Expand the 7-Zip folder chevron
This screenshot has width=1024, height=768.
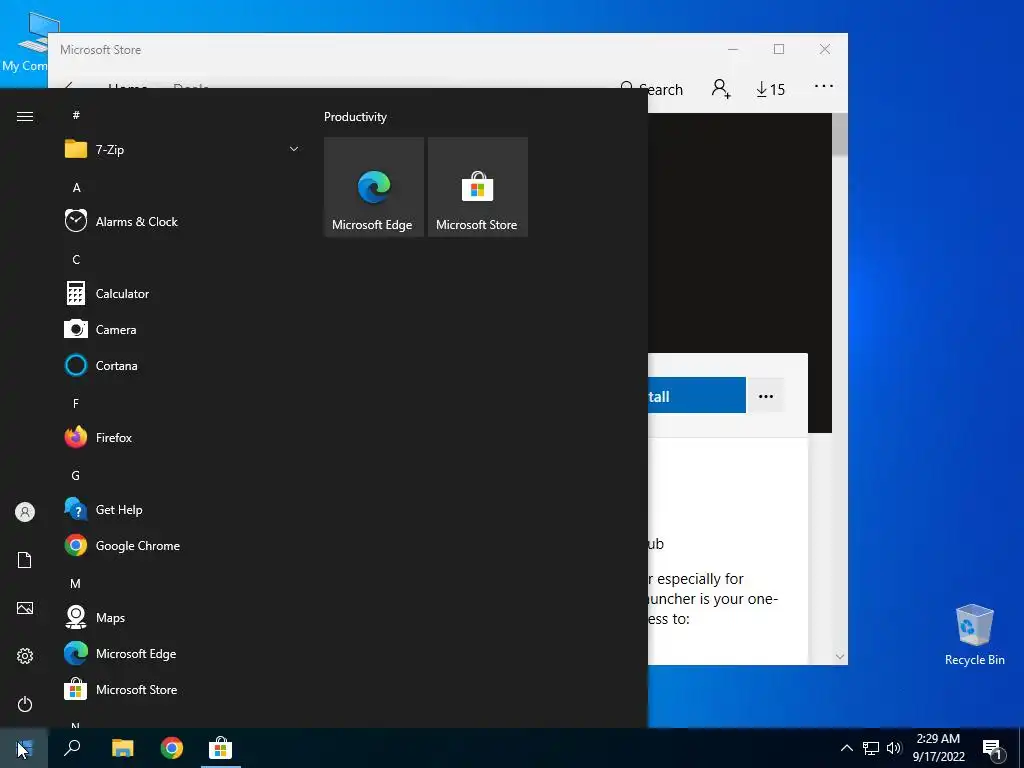coord(294,150)
